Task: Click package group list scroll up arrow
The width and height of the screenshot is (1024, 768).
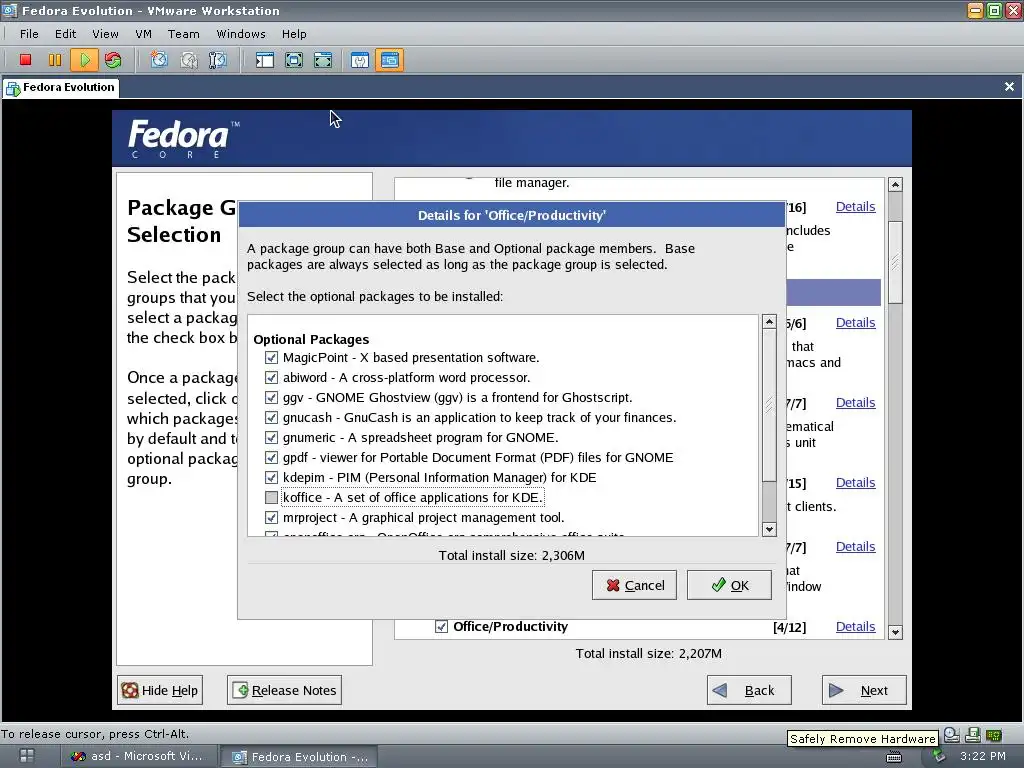Action: click(x=895, y=185)
